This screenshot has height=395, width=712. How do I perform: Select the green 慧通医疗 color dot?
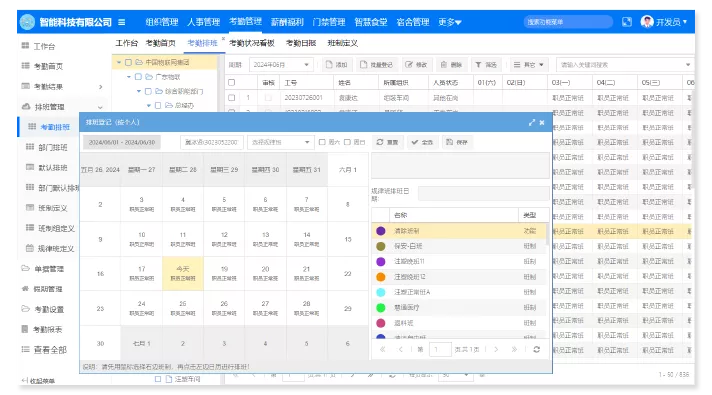[x=381, y=307]
